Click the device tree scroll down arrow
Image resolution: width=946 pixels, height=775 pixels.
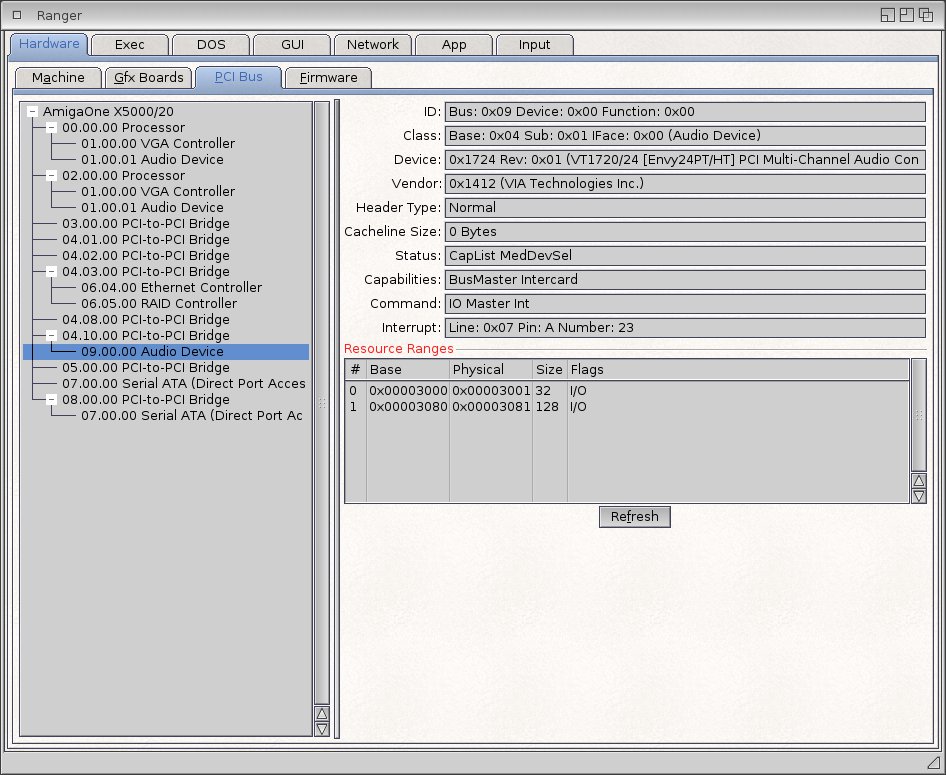[x=321, y=729]
